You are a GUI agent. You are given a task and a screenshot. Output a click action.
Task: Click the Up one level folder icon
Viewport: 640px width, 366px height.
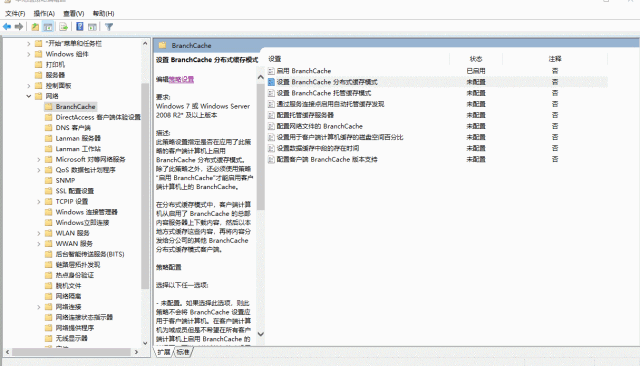click(x=36, y=27)
